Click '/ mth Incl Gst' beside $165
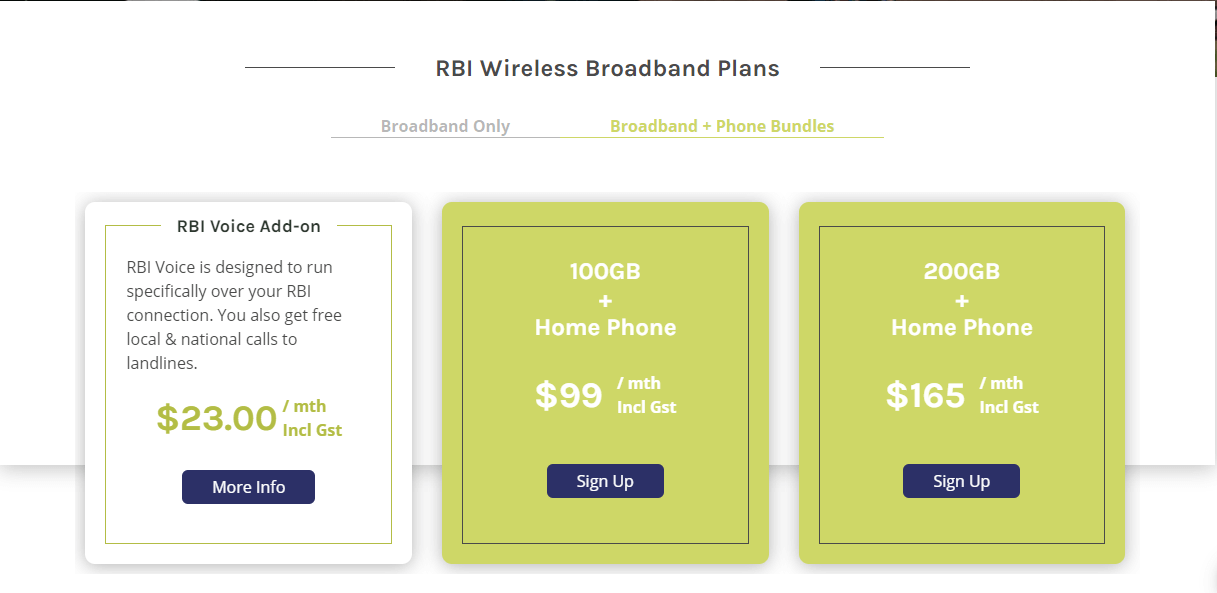1217x593 pixels. coord(1008,395)
